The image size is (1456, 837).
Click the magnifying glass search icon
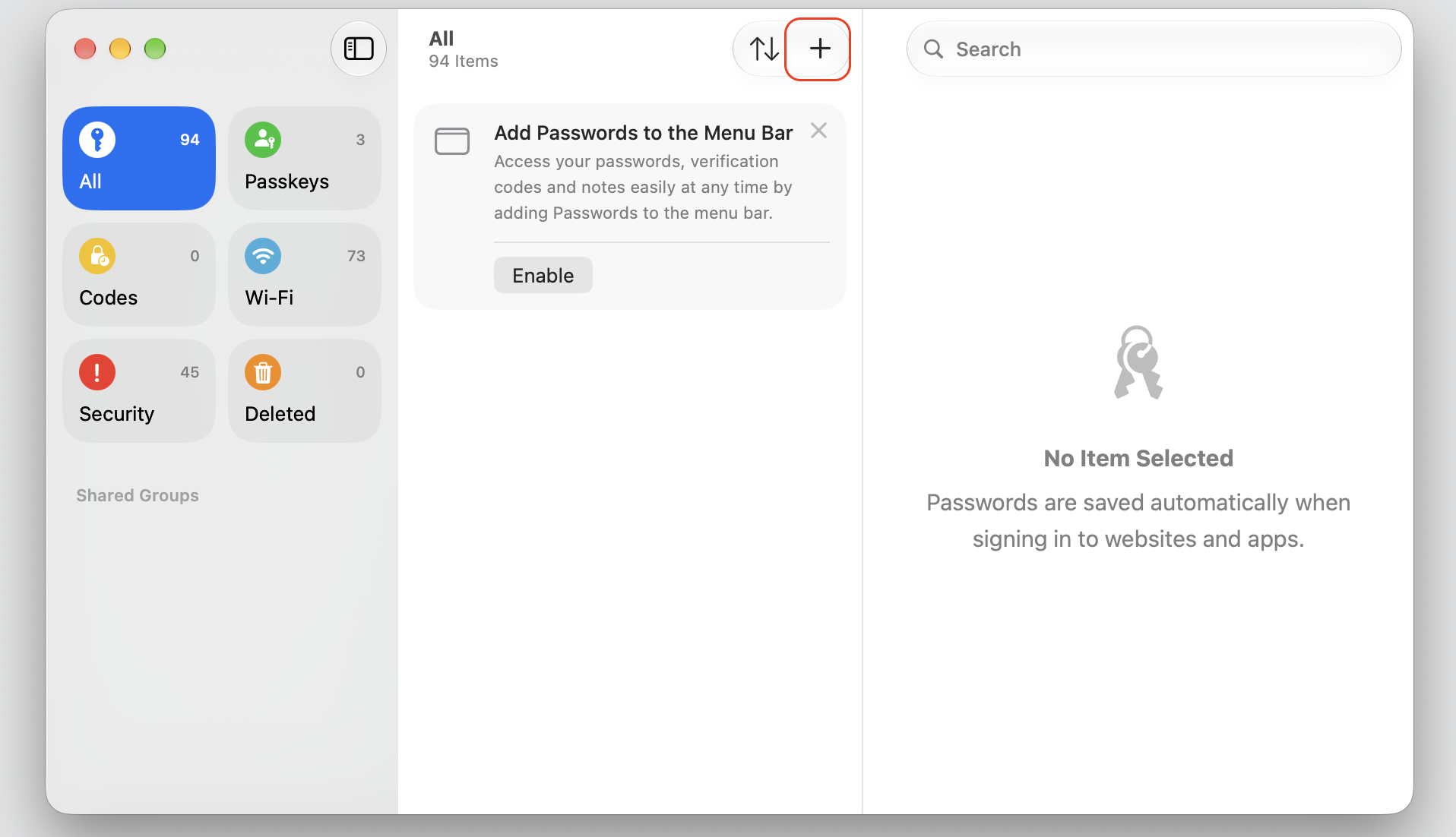933,49
